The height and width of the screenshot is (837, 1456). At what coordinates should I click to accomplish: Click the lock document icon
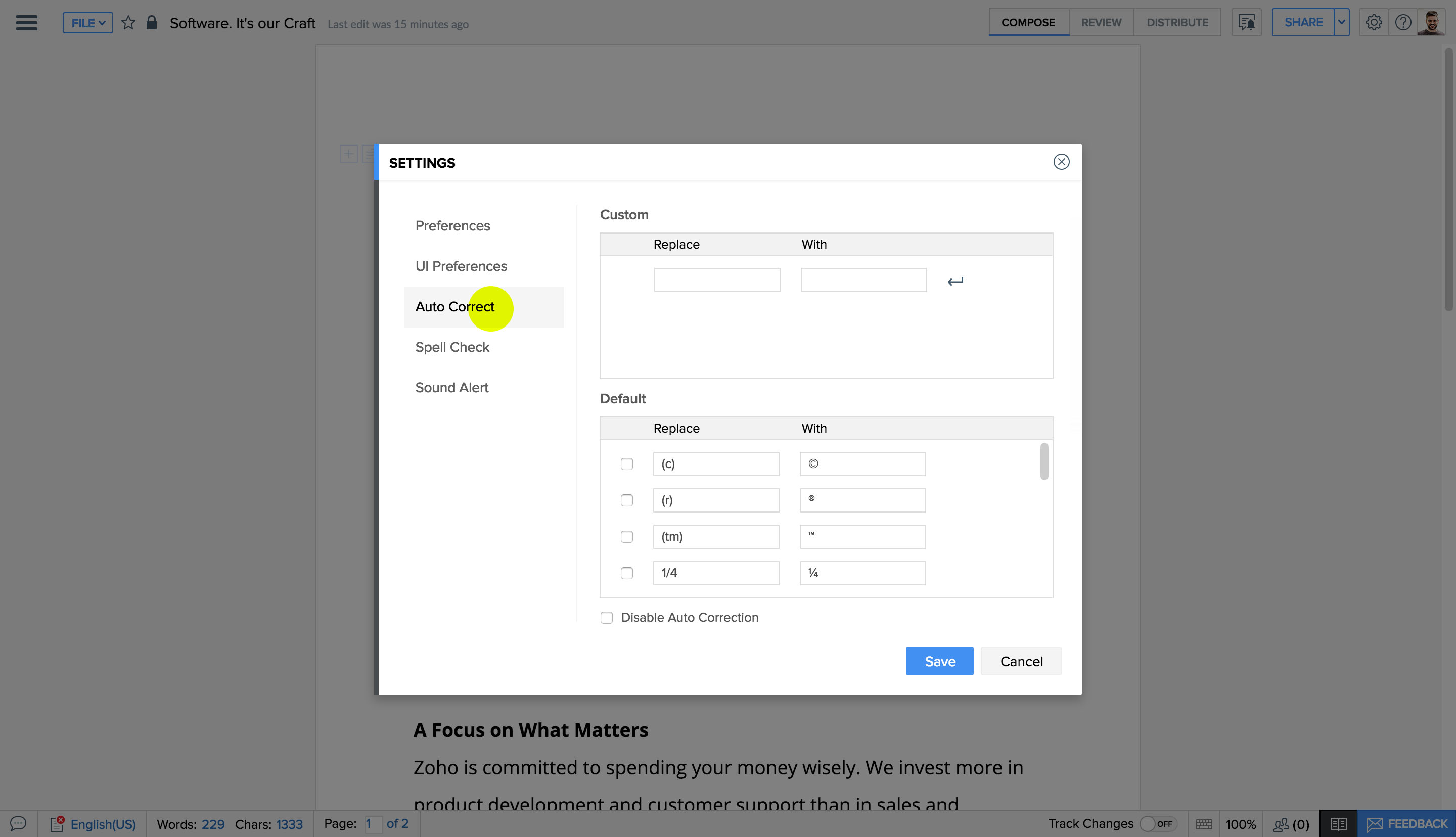coord(152,23)
